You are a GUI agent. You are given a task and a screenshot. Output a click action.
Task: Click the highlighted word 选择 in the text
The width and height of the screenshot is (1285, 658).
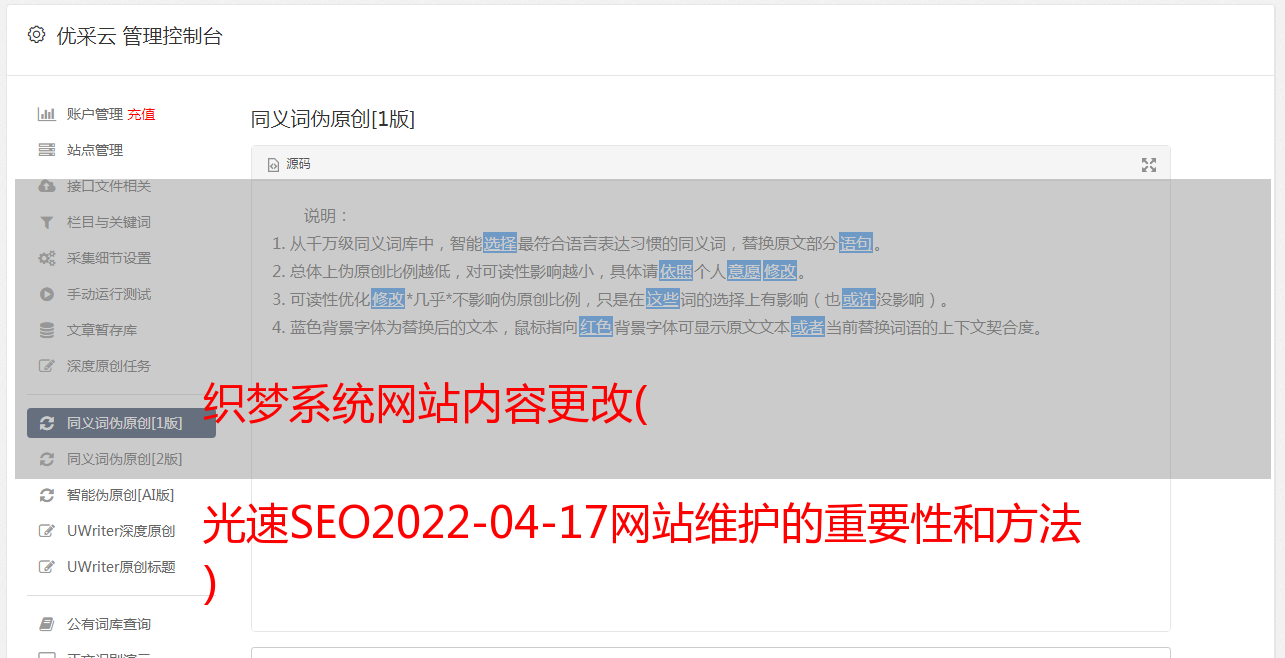tap(500, 243)
